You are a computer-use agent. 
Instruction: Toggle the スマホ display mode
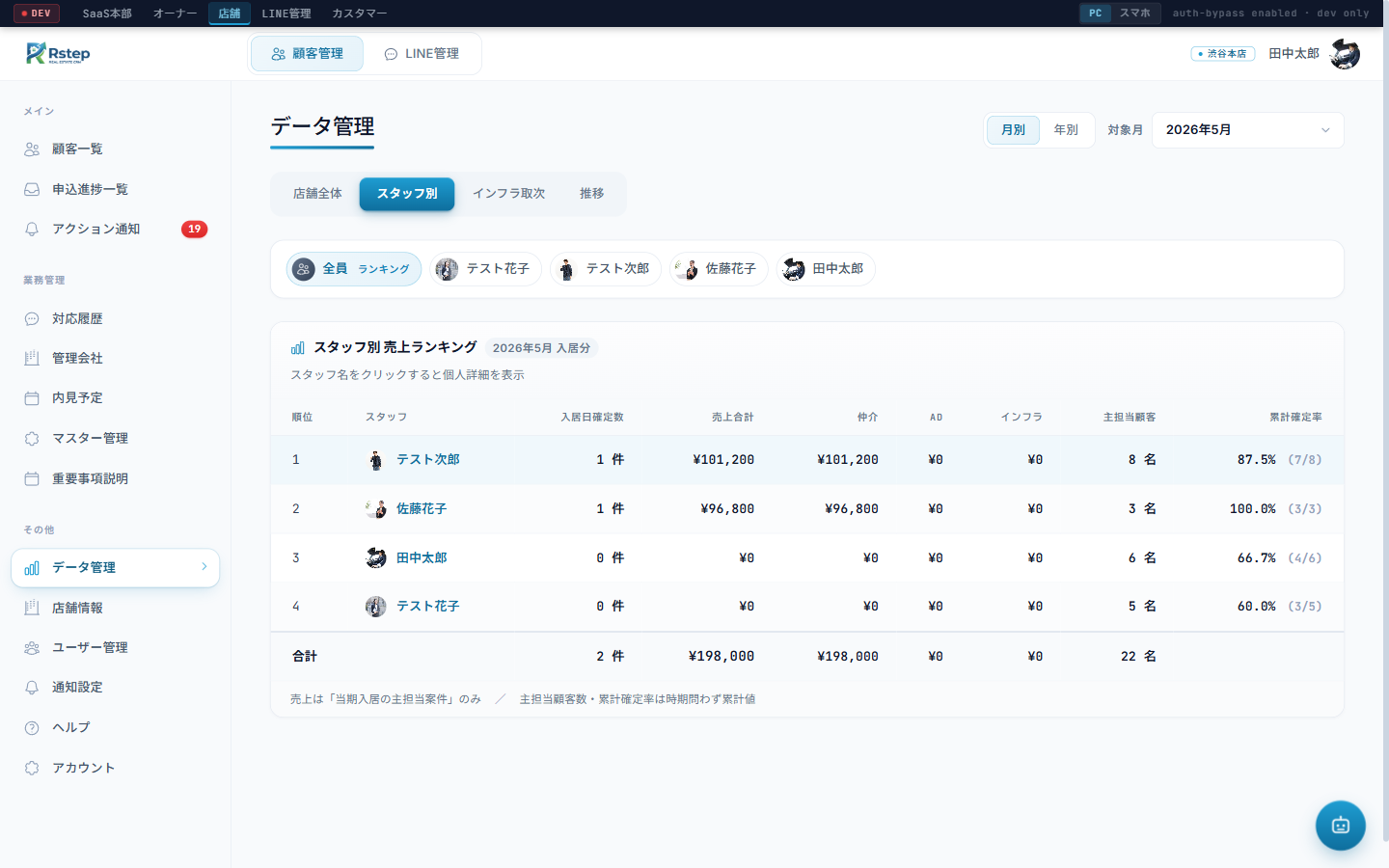tap(1135, 14)
